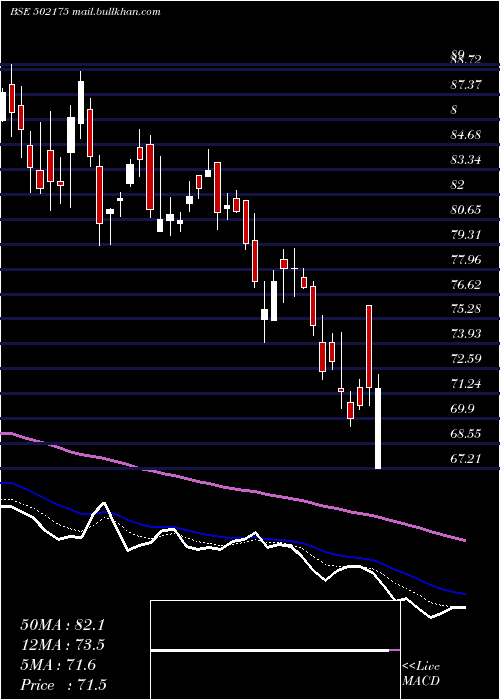Select the 73.93 price level label
The height and width of the screenshot is (700, 500).
[466, 333]
